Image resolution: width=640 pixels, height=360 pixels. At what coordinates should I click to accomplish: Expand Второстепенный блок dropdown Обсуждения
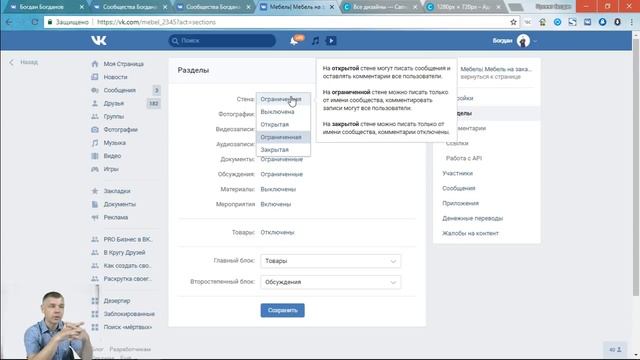(331, 282)
